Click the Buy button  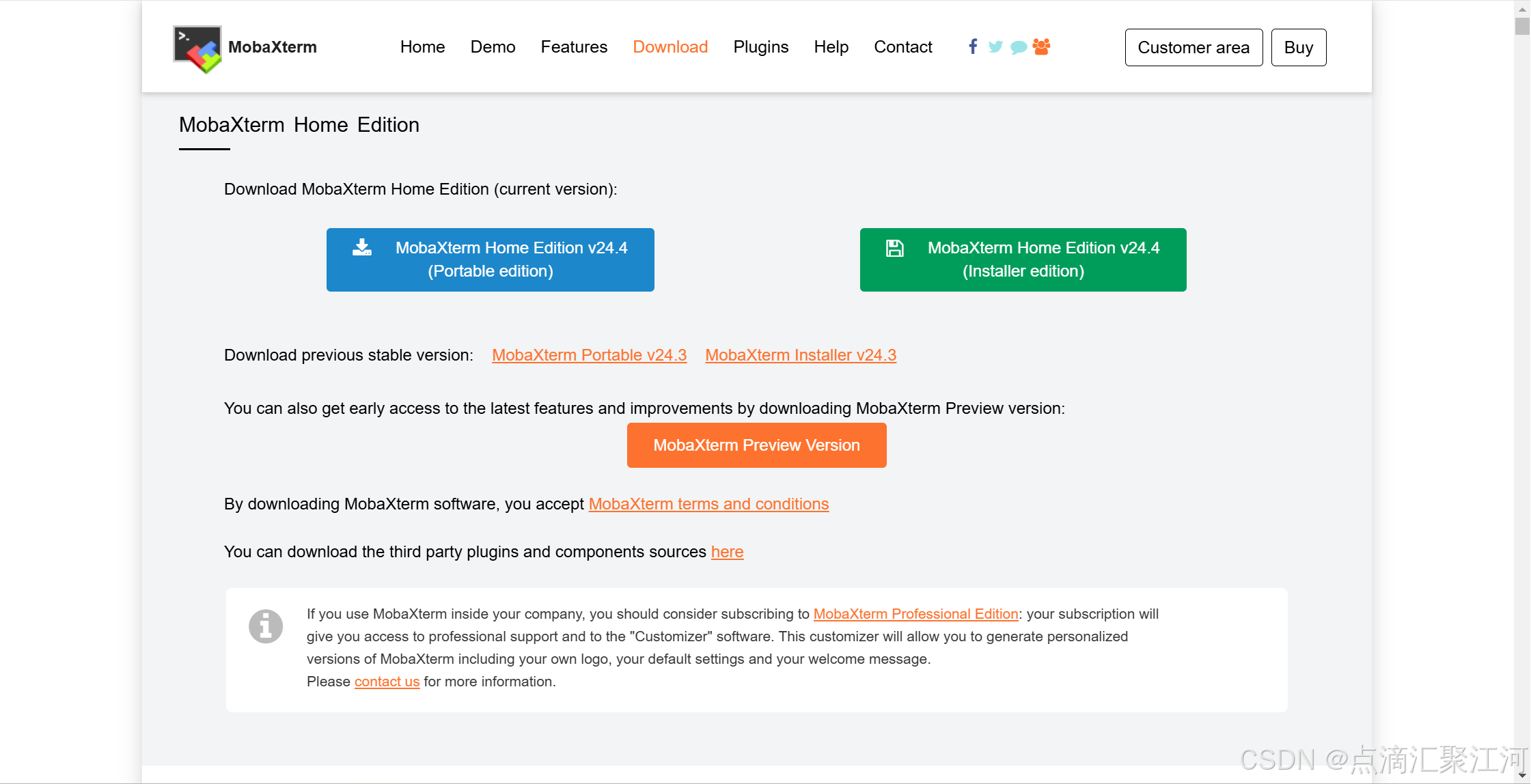pos(1299,47)
